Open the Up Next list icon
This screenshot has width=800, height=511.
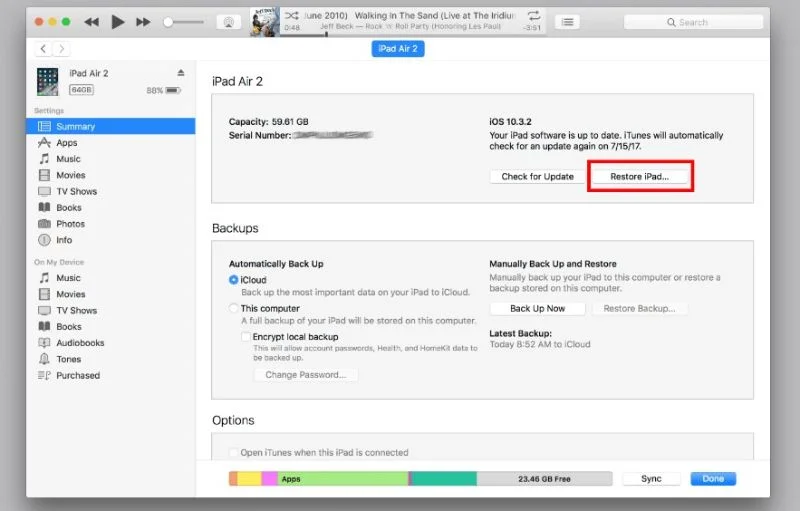(567, 22)
